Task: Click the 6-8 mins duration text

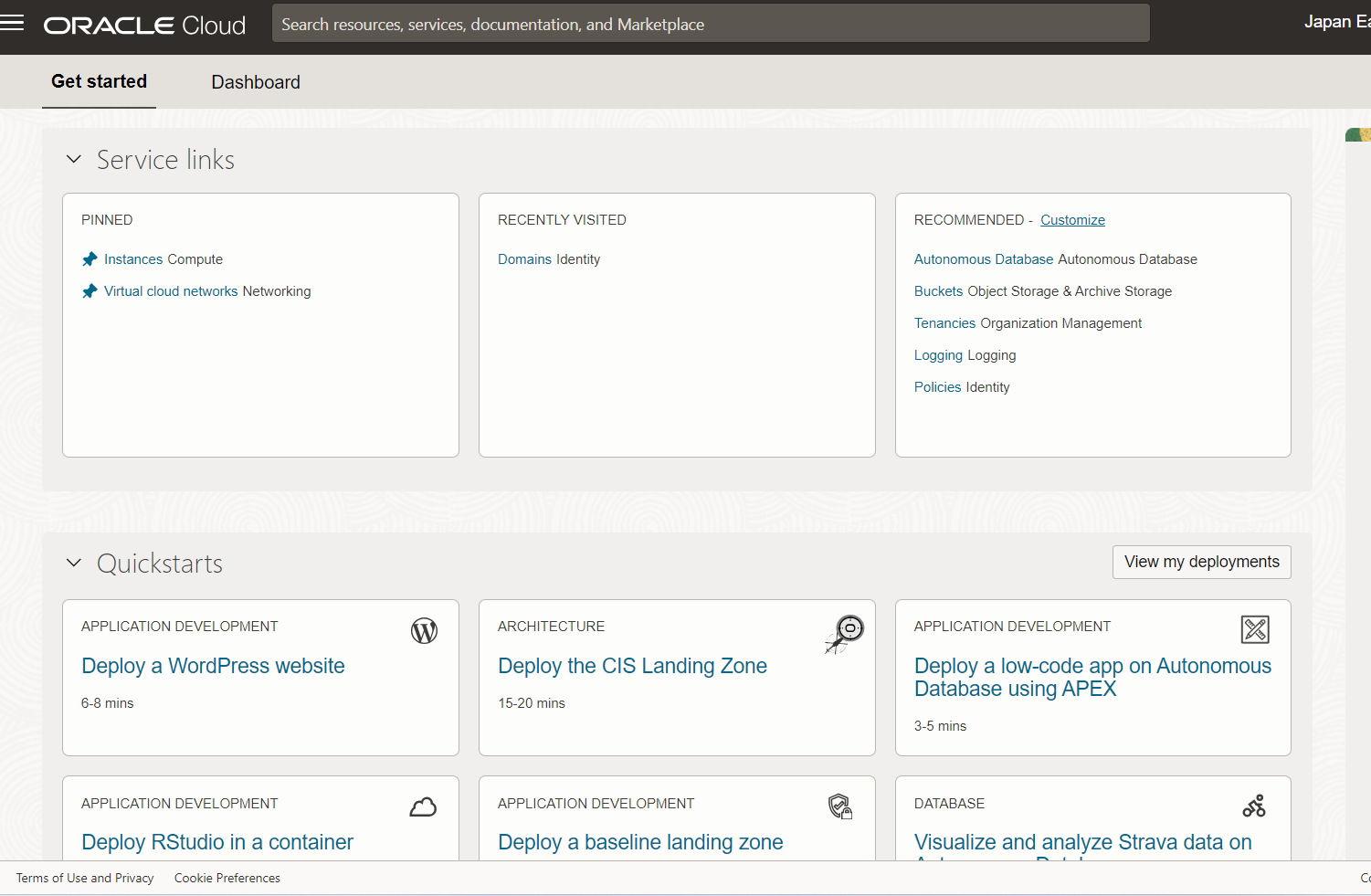Action: (x=107, y=703)
